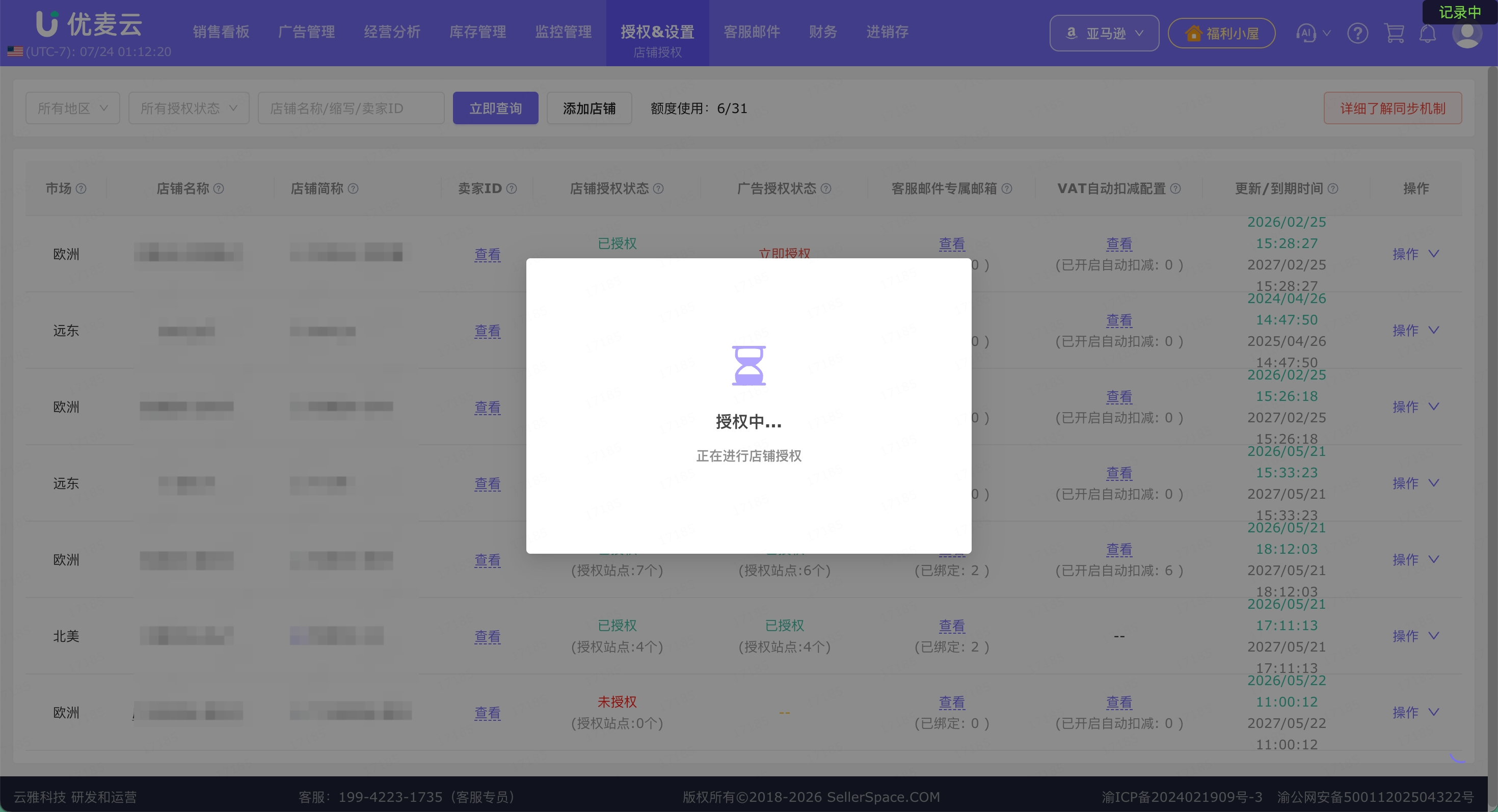This screenshot has height=812, width=1498.
Task: Click 客服邮箱 查看 link in 北美 row
Action: tap(952, 626)
